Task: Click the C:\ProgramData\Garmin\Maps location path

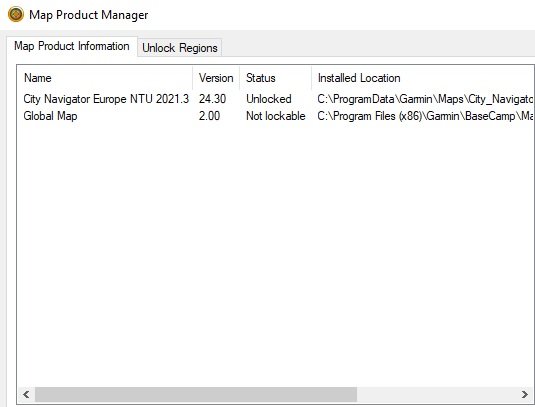Action: (425, 99)
